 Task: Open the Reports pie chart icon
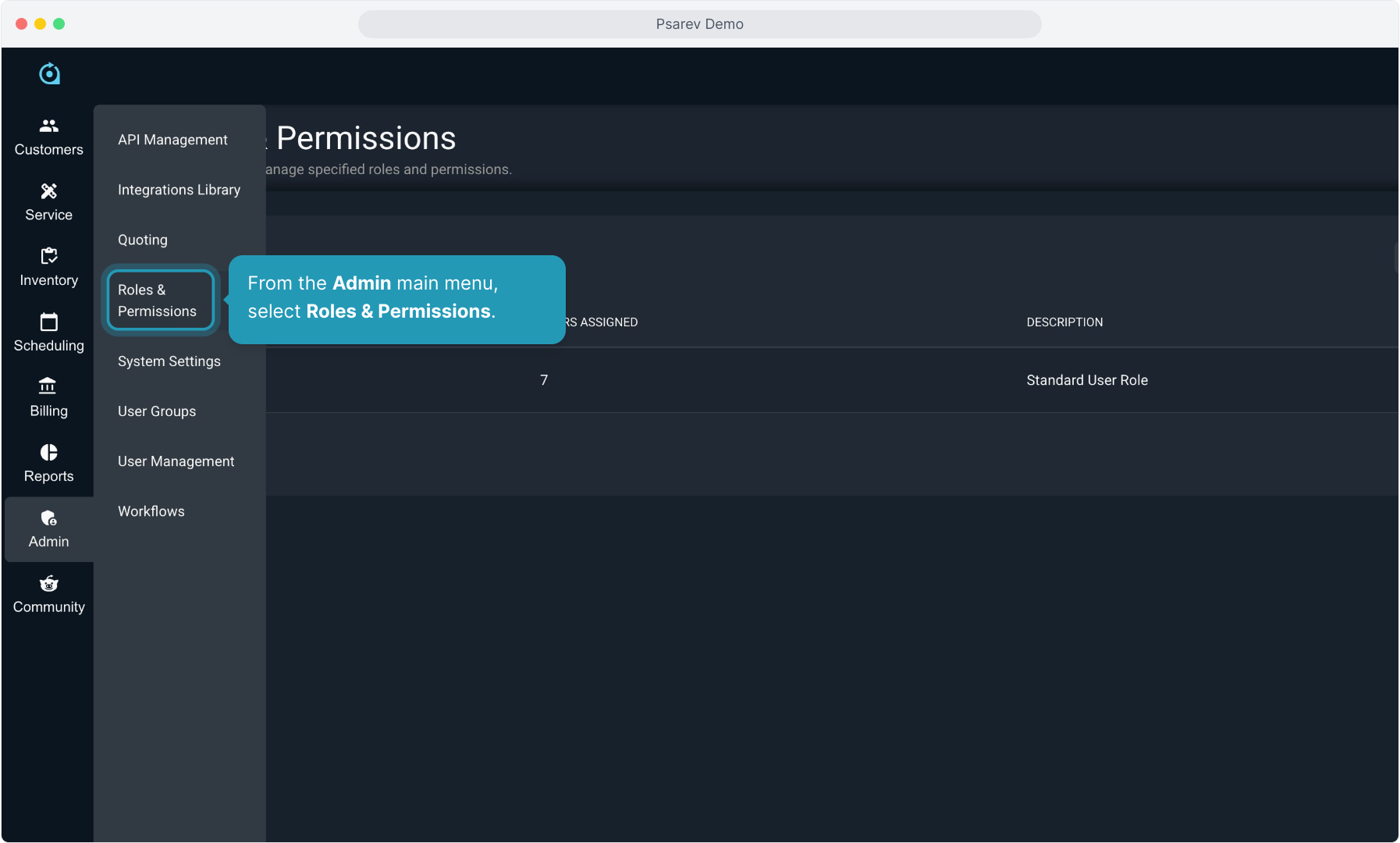[48, 453]
